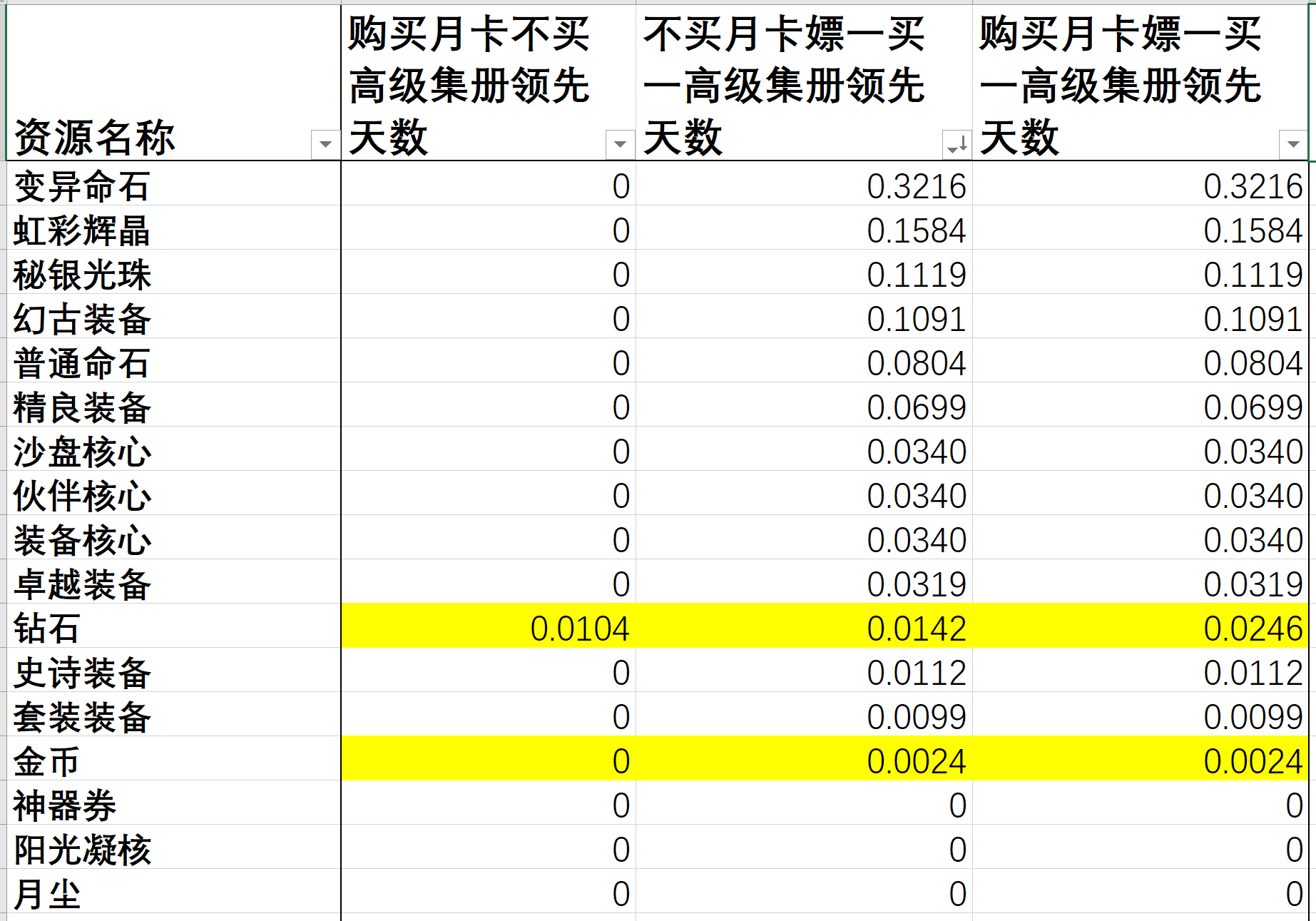Image resolution: width=1316 pixels, height=921 pixels.
Task: Click 0.0804 in the last column for 普通命石
Action: pyautogui.click(x=1141, y=361)
